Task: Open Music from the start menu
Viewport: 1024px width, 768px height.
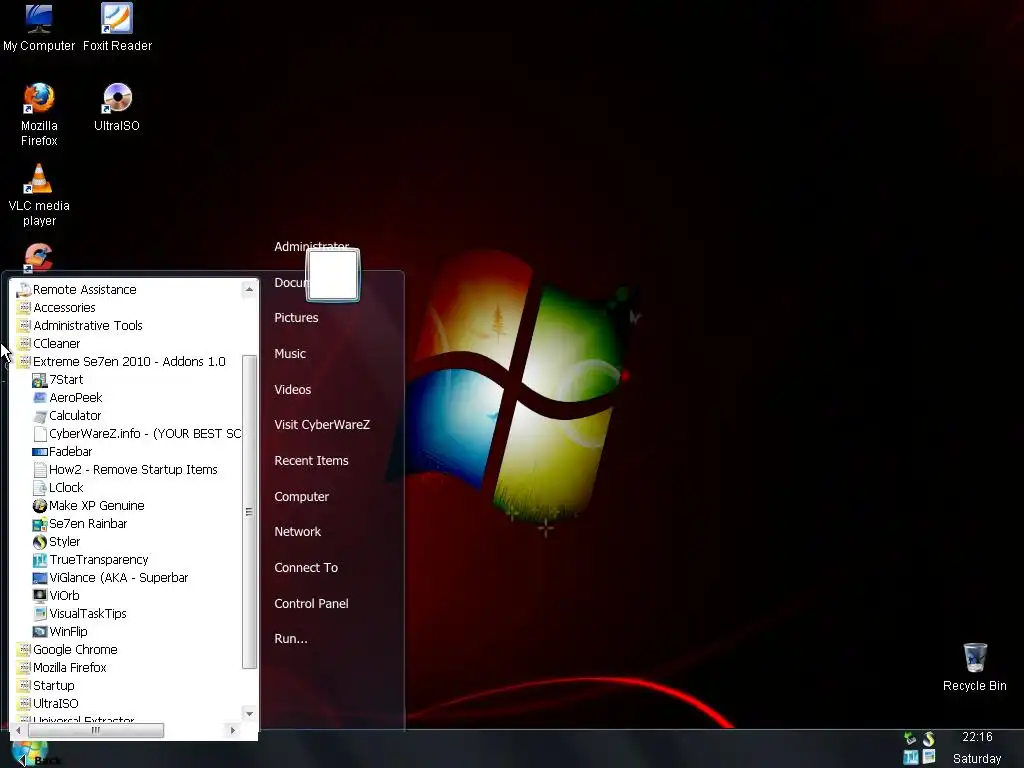Action: click(x=290, y=353)
